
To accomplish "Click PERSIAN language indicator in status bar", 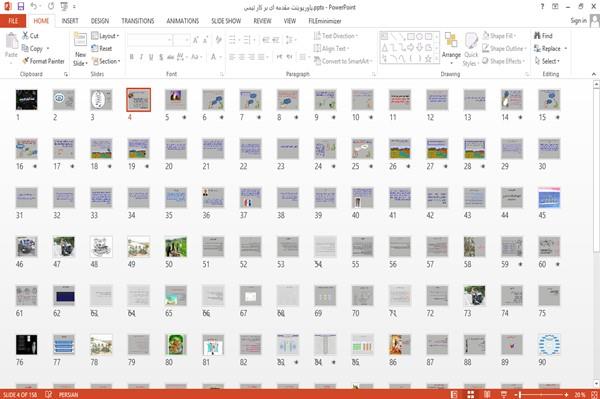I will pyautogui.click(x=68, y=394).
